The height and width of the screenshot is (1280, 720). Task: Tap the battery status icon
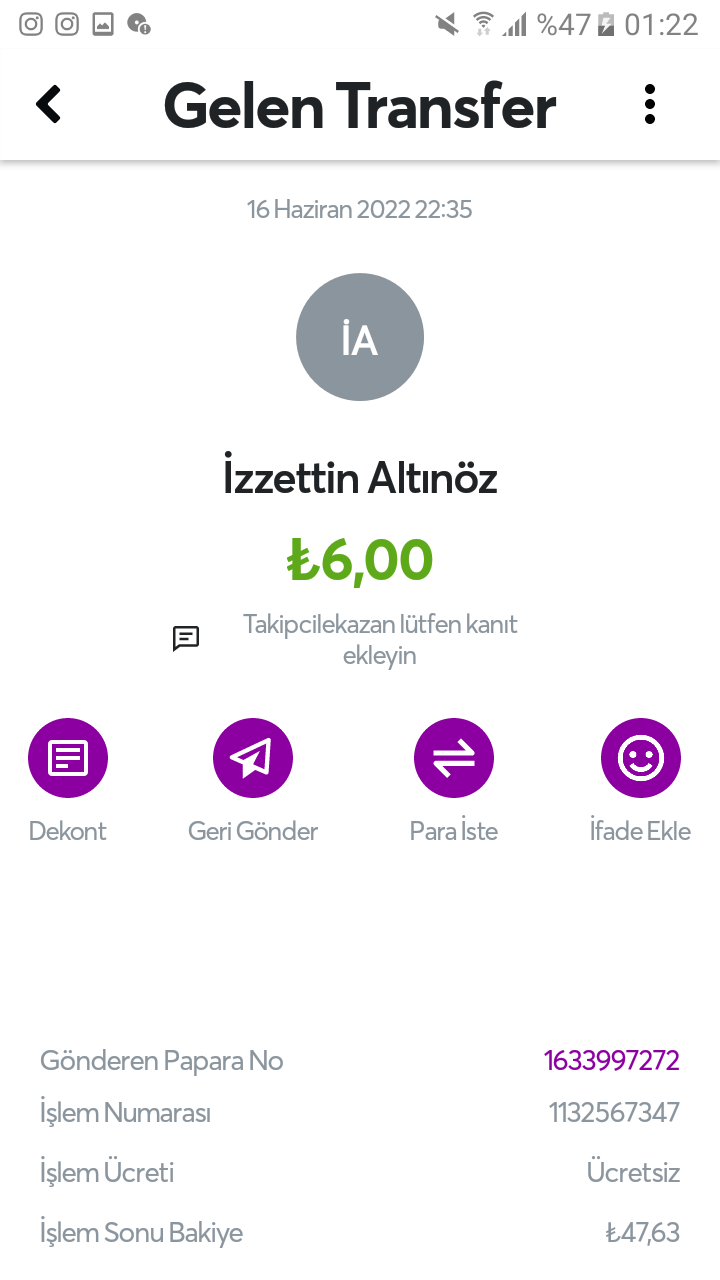pyautogui.click(x=605, y=24)
